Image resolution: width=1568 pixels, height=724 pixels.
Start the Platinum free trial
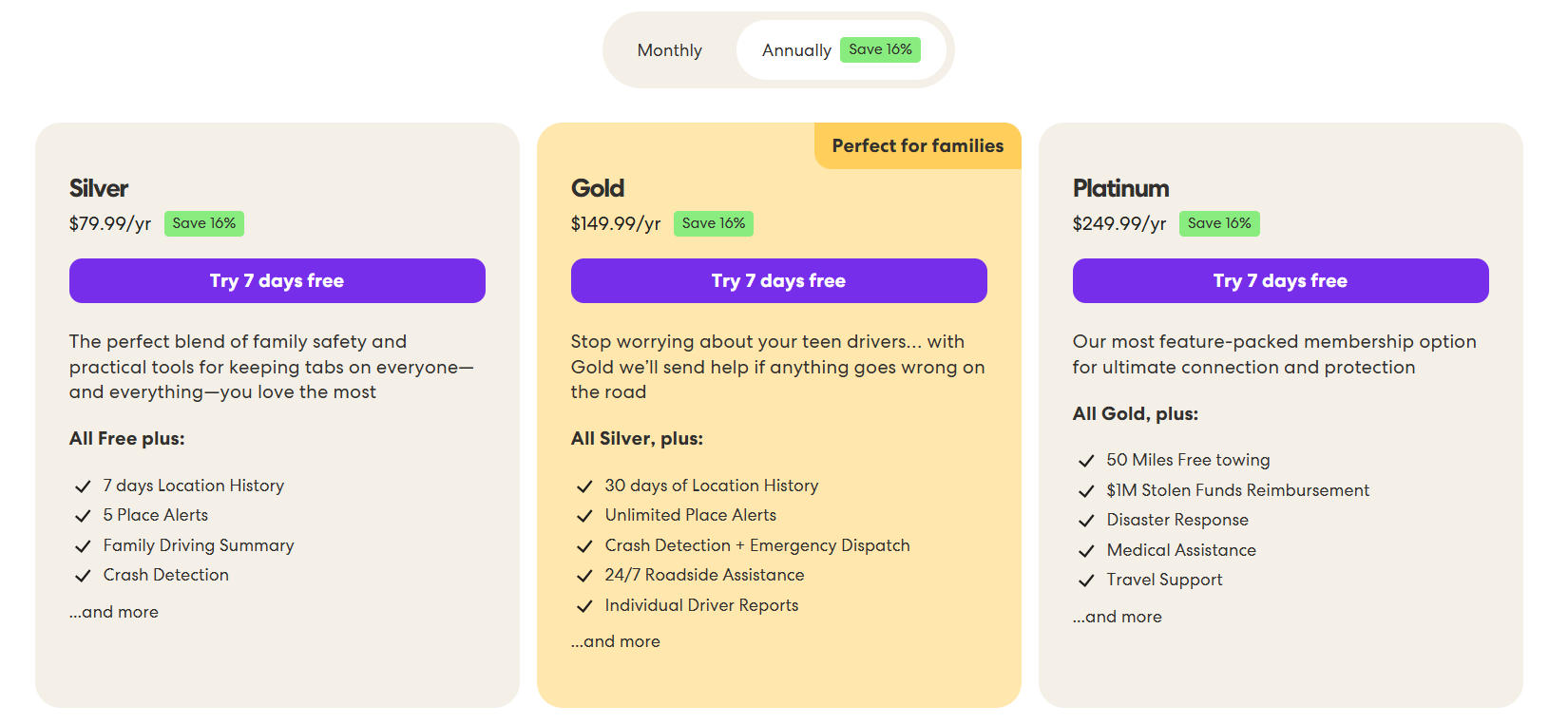pos(1280,280)
